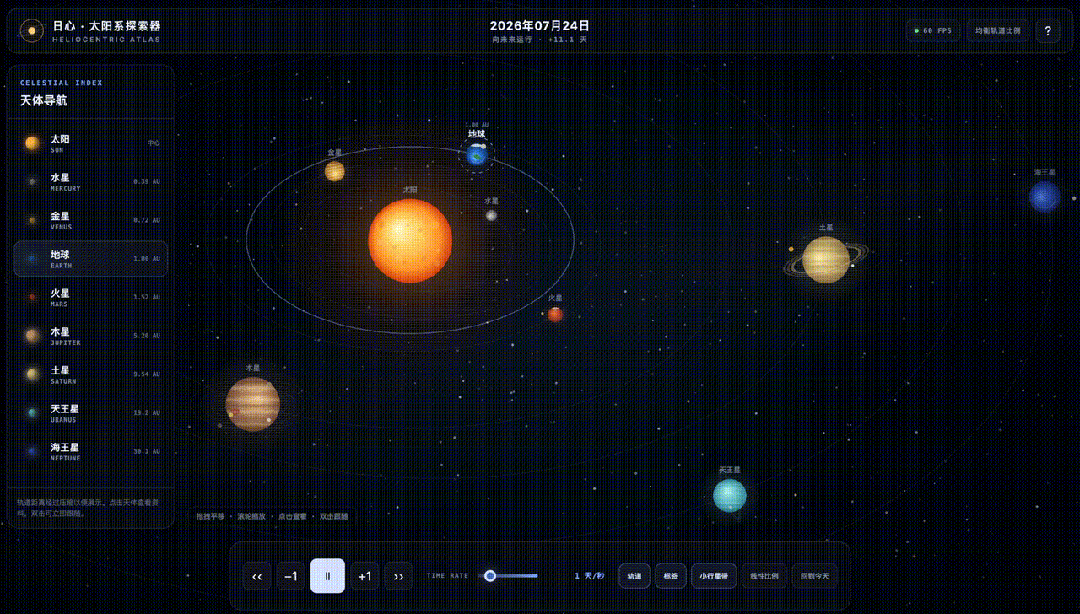Select 金星 VENUS in the navigation list
This screenshot has height=614, width=1080.
90,221
